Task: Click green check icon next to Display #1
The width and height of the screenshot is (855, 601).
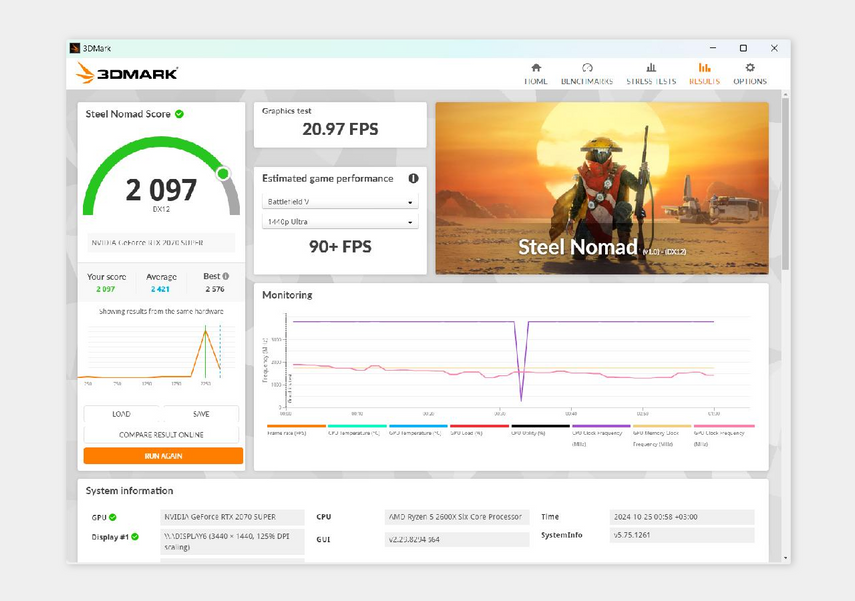Action: [135, 537]
